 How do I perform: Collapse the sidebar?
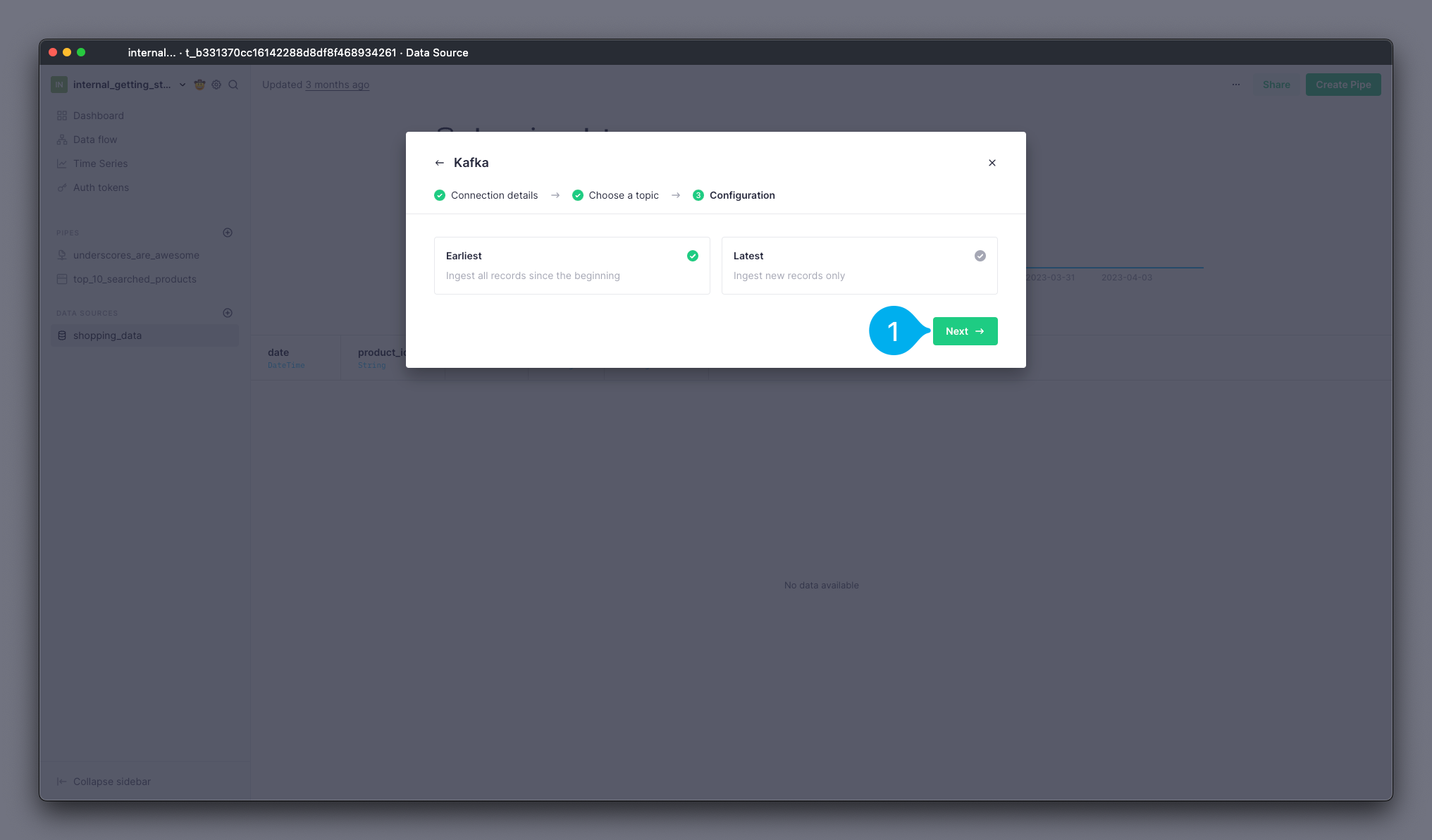tap(104, 782)
